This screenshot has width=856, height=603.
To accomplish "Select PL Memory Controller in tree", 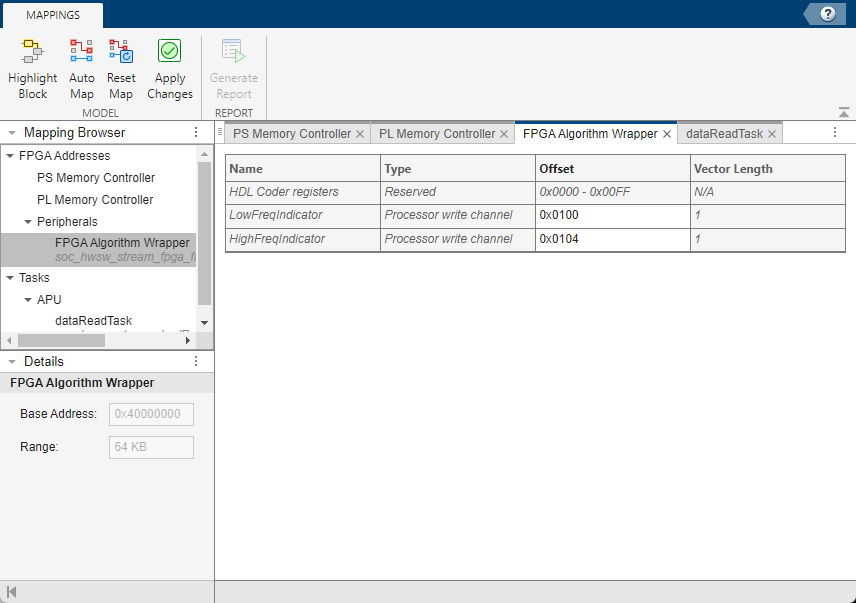I will point(95,200).
